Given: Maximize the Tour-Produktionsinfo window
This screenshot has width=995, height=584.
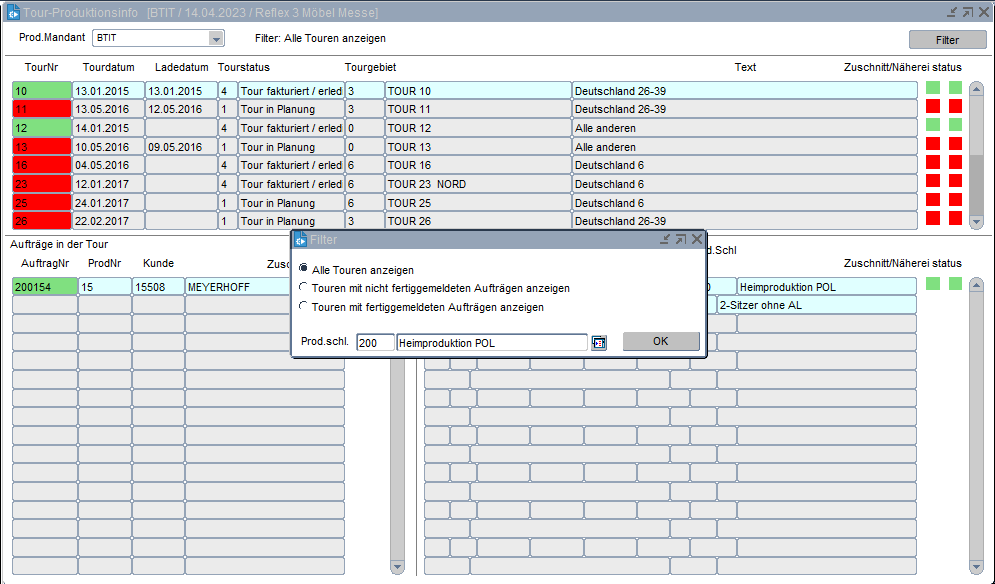Looking at the screenshot, I should click(967, 12).
